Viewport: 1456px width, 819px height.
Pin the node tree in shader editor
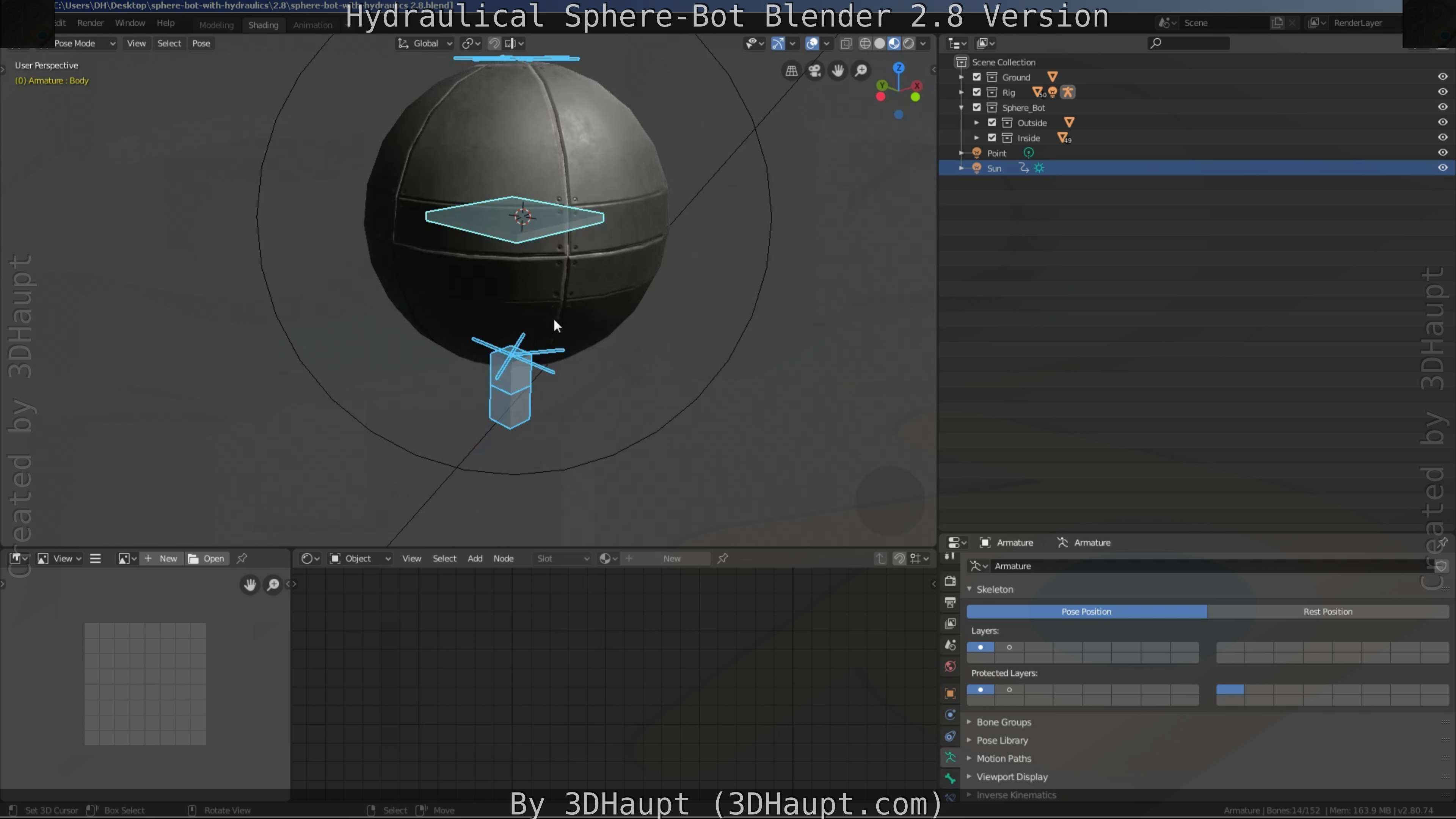coord(722,559)
